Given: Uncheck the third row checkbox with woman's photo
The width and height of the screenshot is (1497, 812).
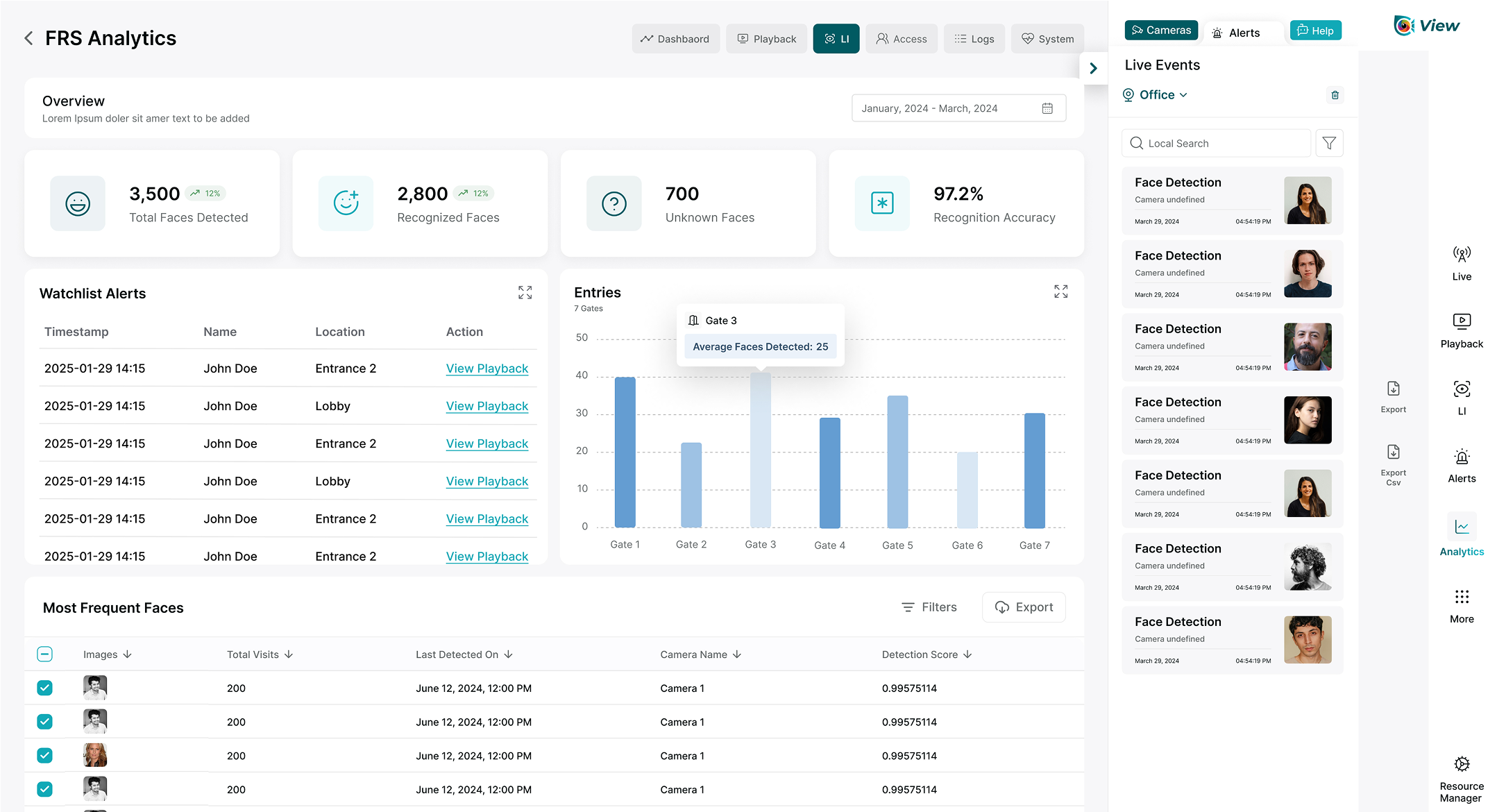Looking at the screenshot, I should [44, 755].
